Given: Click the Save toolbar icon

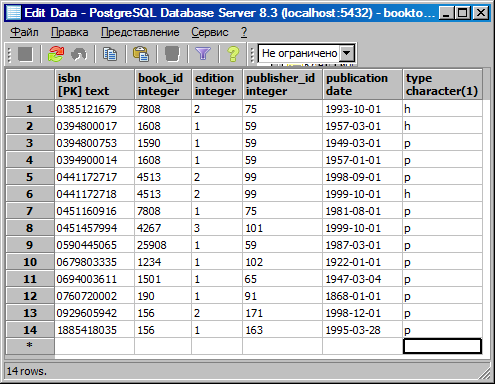Looking at the screenshot, I should coord(25,54).
